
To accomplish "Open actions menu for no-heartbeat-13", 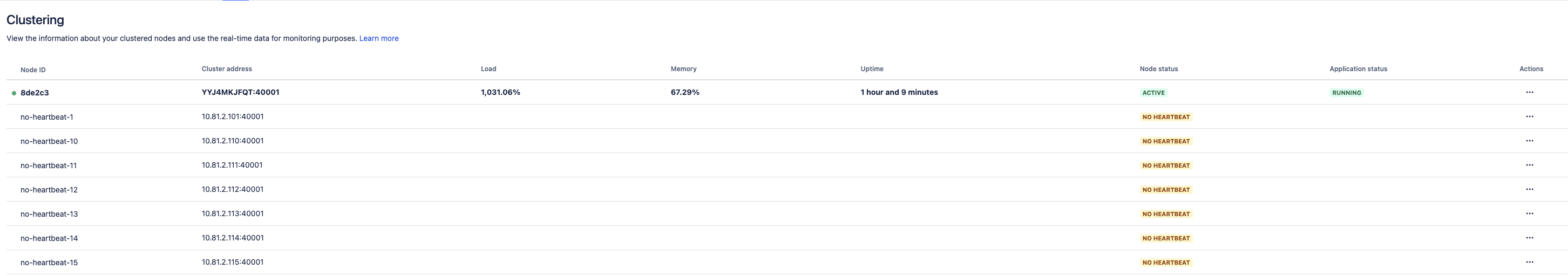I will click(x=1529, y=214).
